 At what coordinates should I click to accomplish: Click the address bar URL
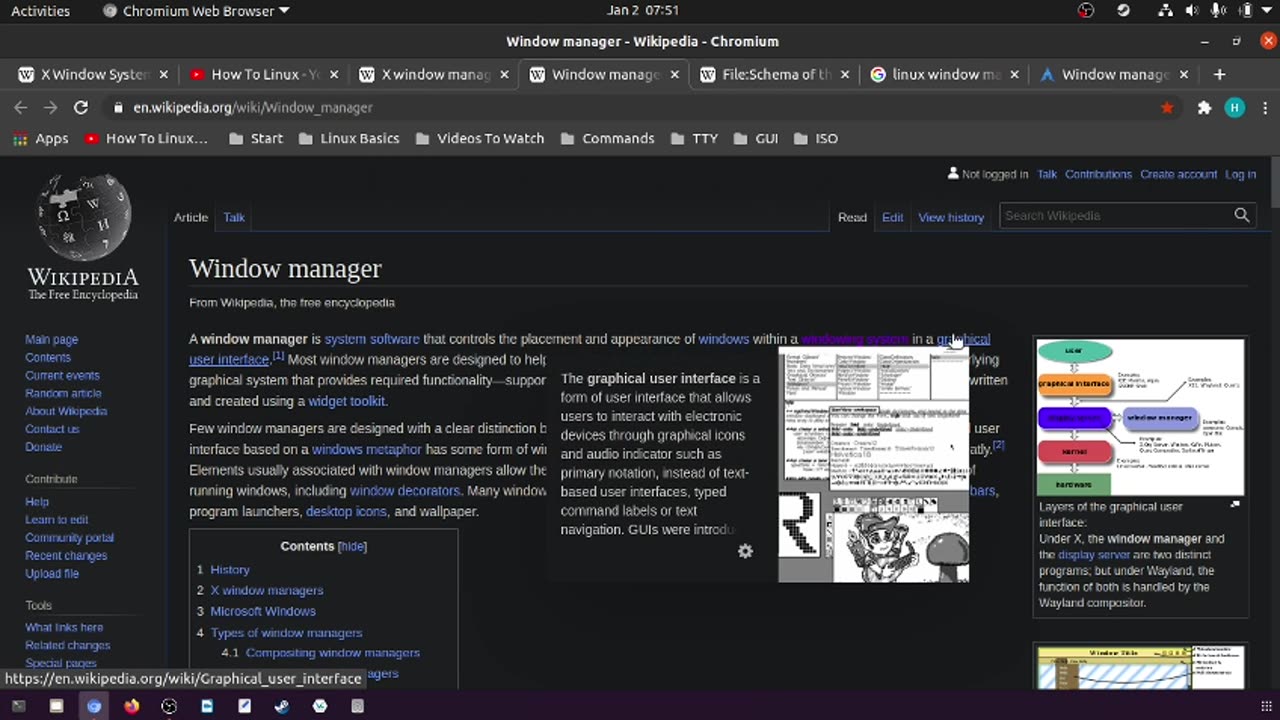[x=253, y=107]
